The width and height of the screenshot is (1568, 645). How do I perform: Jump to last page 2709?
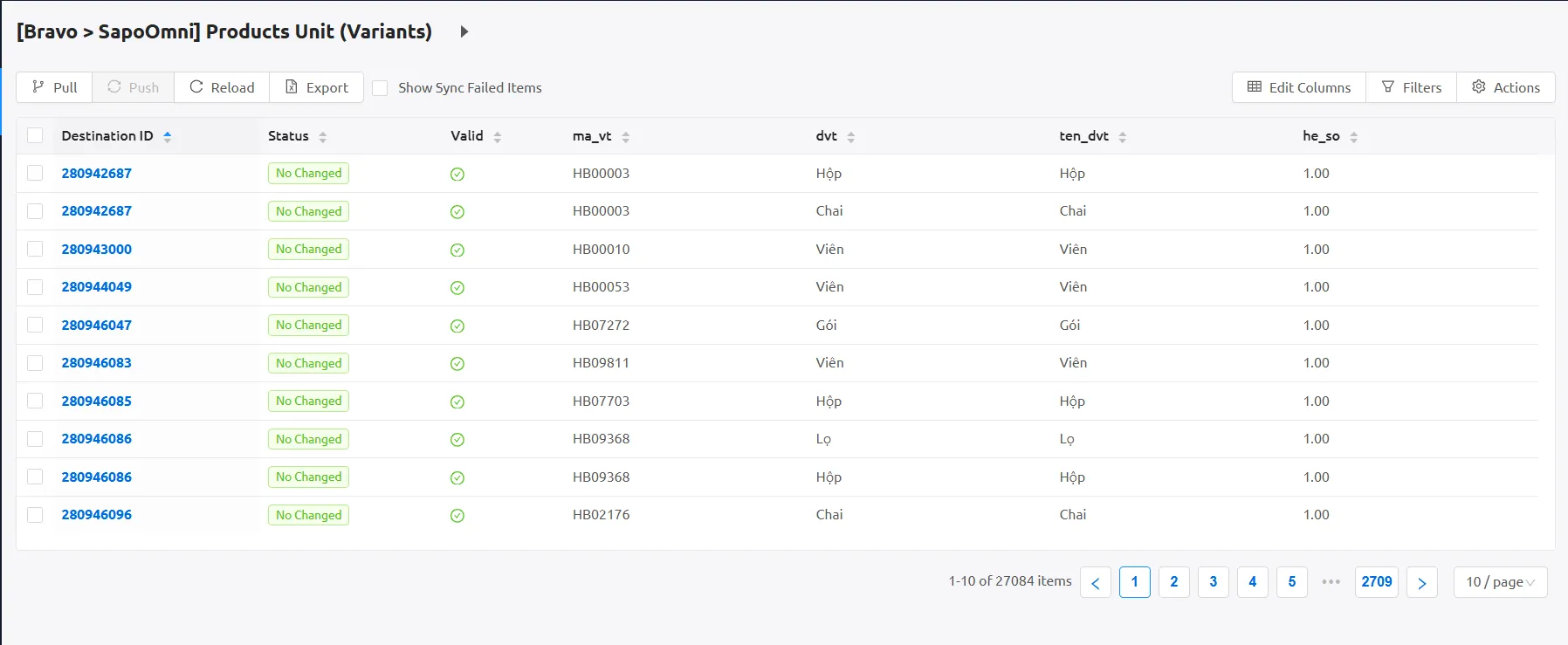(1376, 582)
